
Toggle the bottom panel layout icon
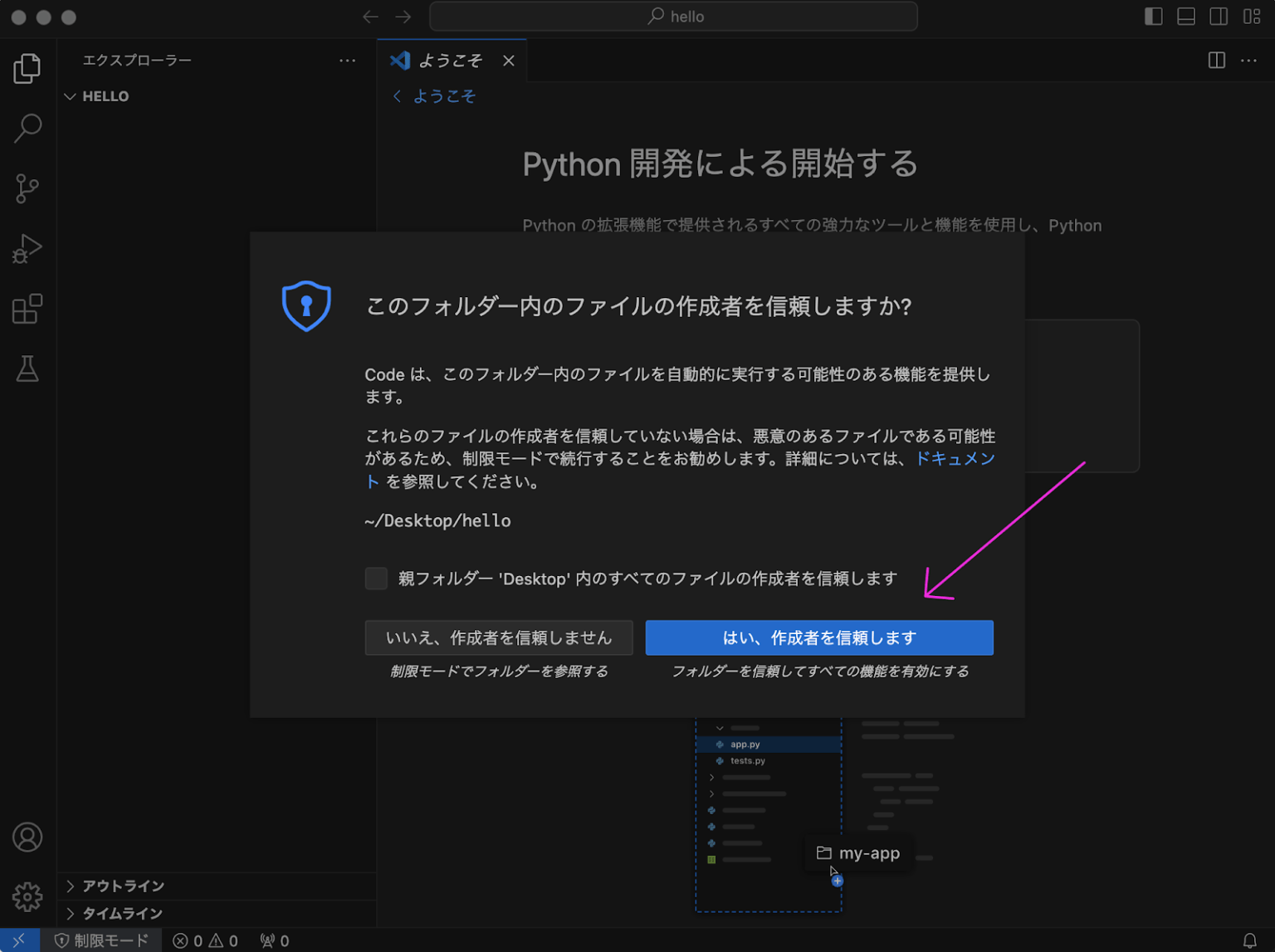(x=1186, y=17)
